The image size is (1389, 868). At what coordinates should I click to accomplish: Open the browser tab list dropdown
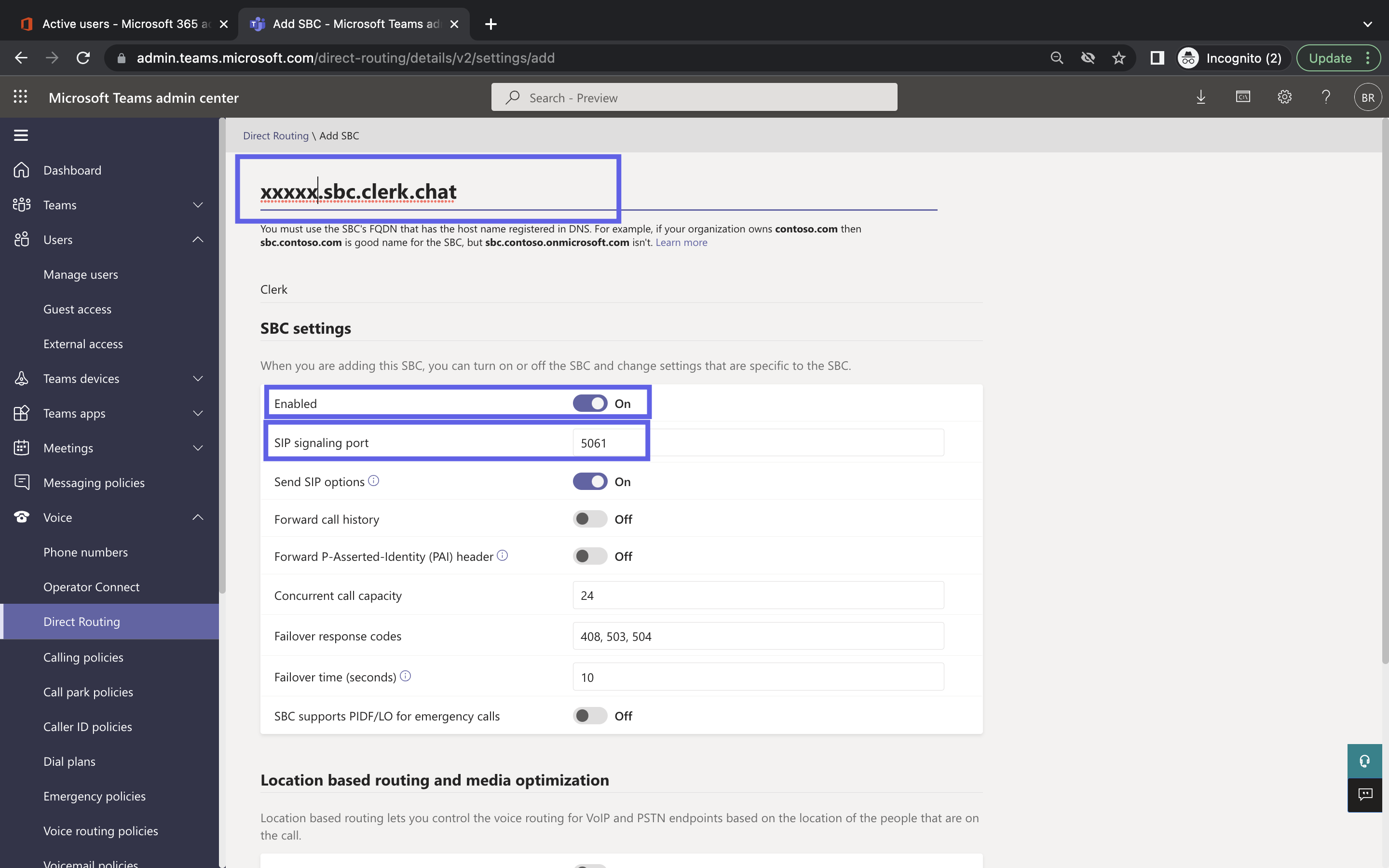1367,24
